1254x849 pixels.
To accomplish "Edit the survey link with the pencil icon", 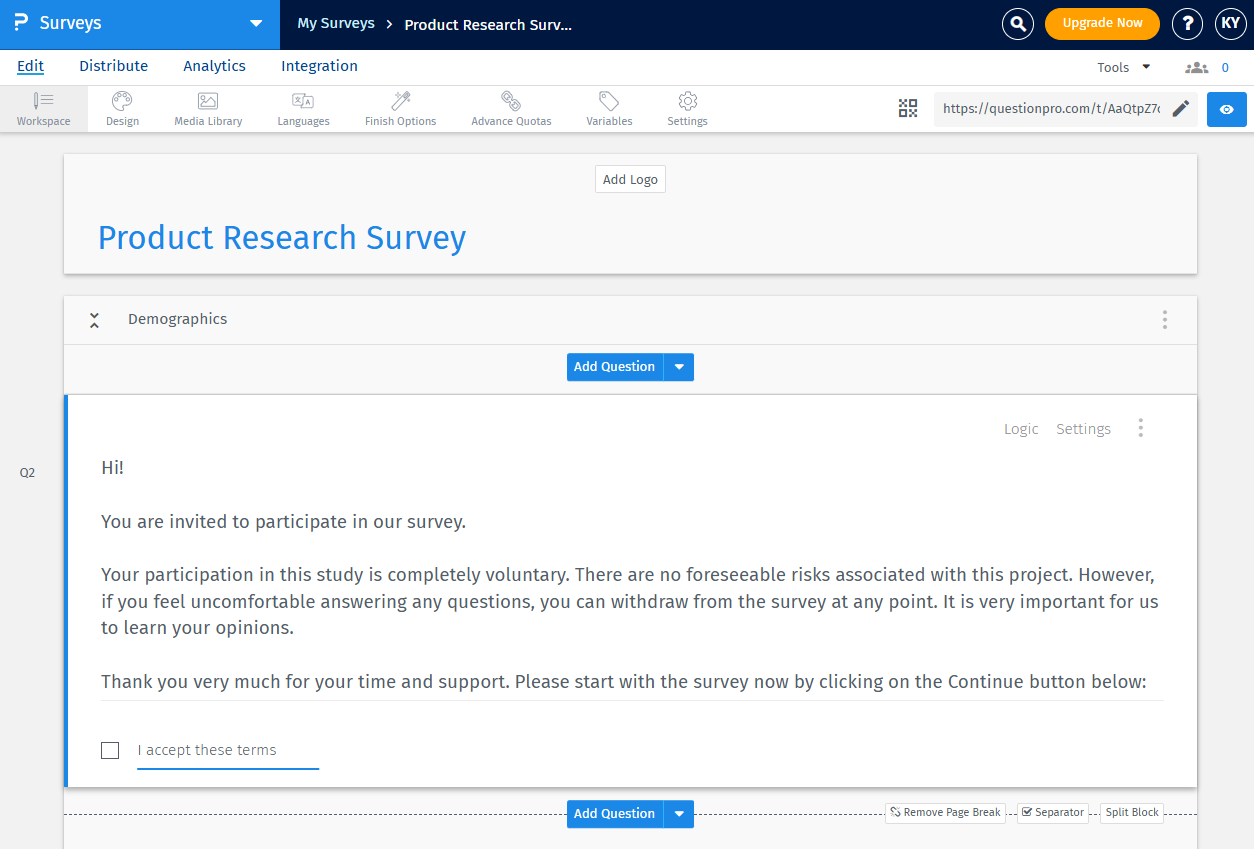I will [x=1180, y=108].
